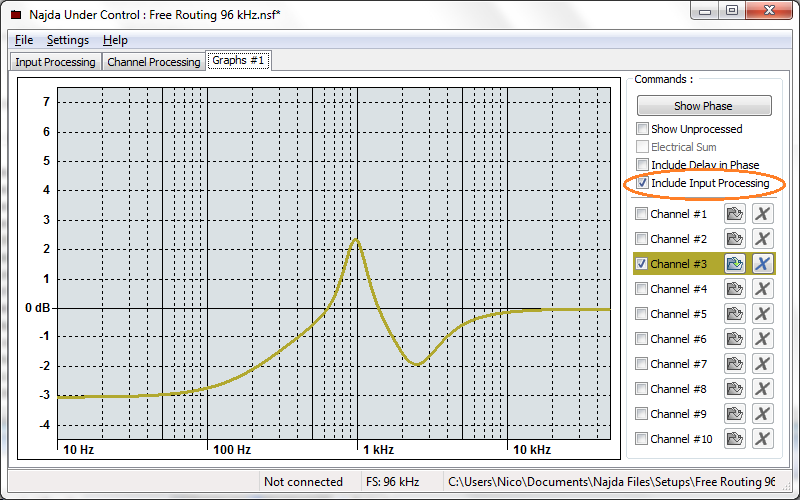Load a file for Channel #5
The height and width of the screenshot is (500, 800).
[x=735, y=314]
